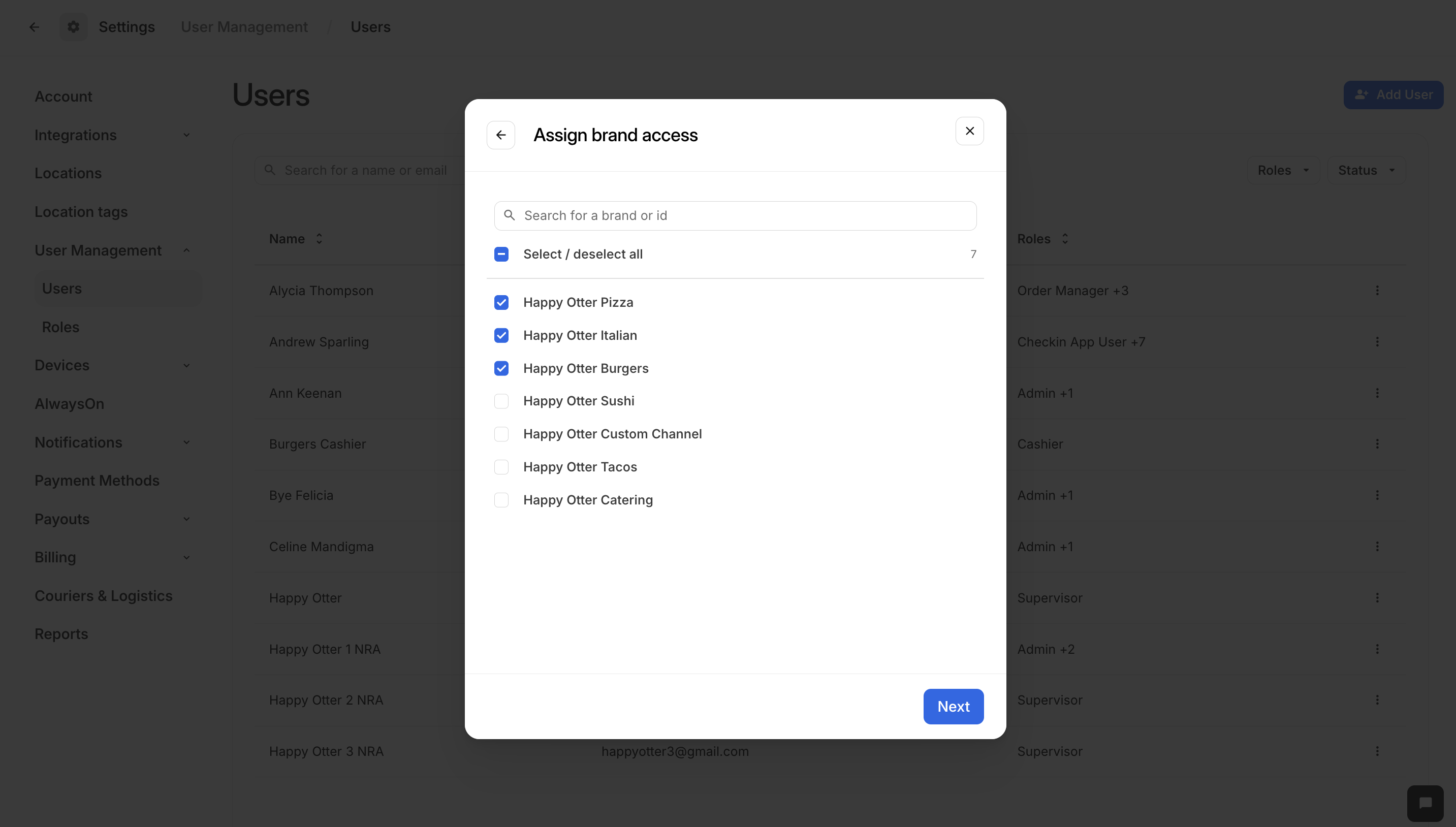Close the Assign brand access dialog

[969, 131]
